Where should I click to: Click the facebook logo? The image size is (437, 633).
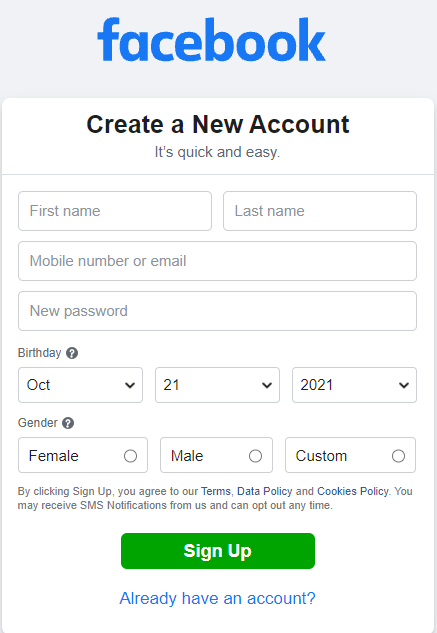212,40
